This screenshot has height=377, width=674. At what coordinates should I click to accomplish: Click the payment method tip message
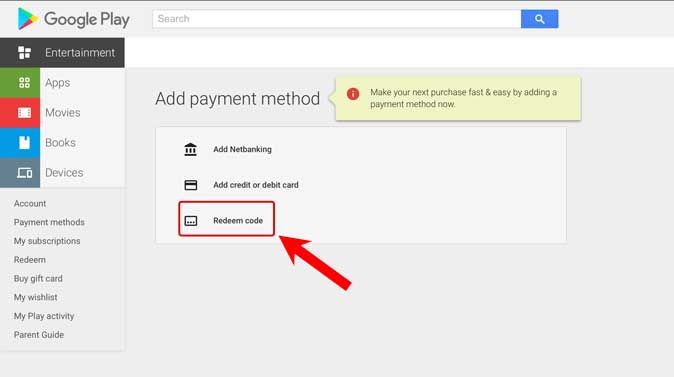[463, 98]
